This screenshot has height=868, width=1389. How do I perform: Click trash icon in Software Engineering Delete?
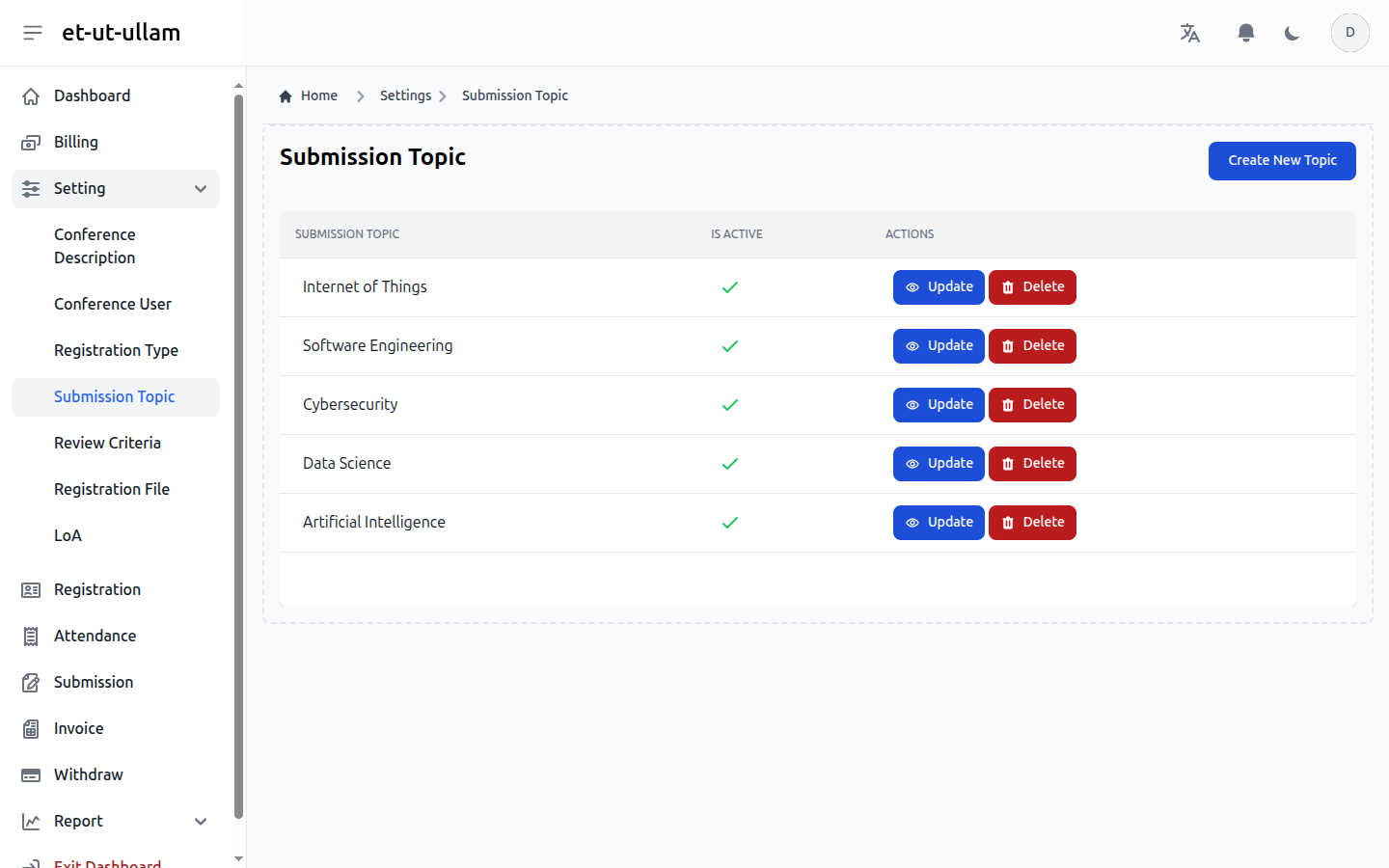(x=1008, y=346)
